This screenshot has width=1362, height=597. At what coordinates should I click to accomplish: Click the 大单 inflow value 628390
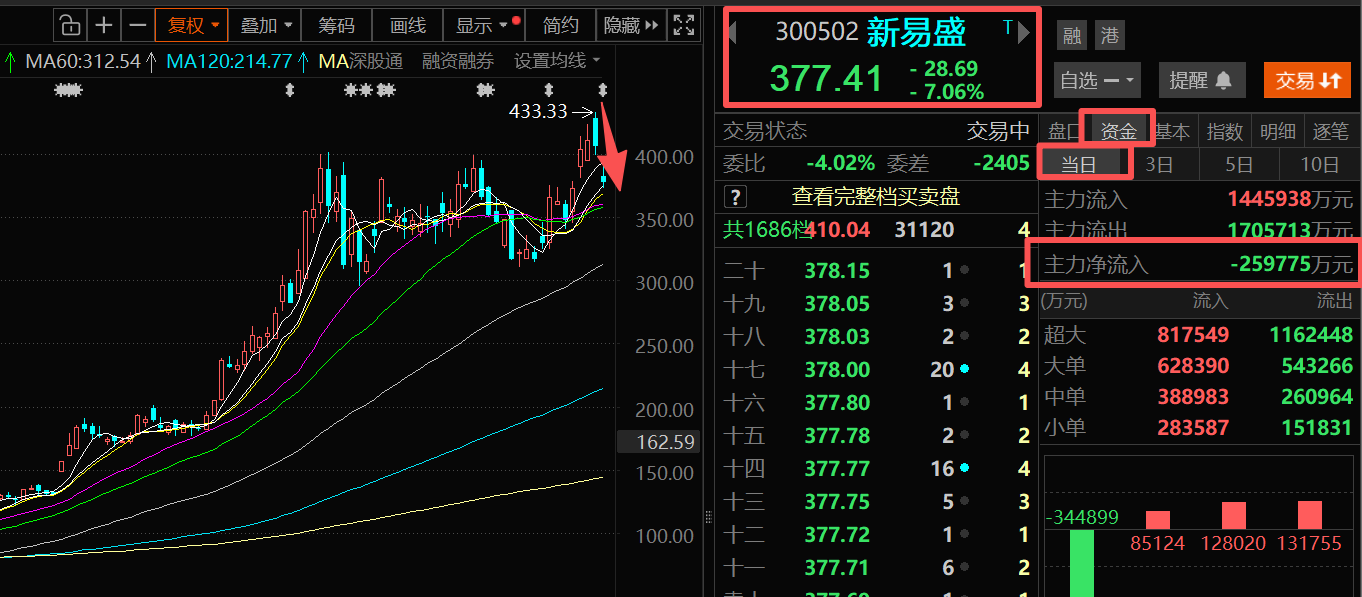[x=1192, y=366]
